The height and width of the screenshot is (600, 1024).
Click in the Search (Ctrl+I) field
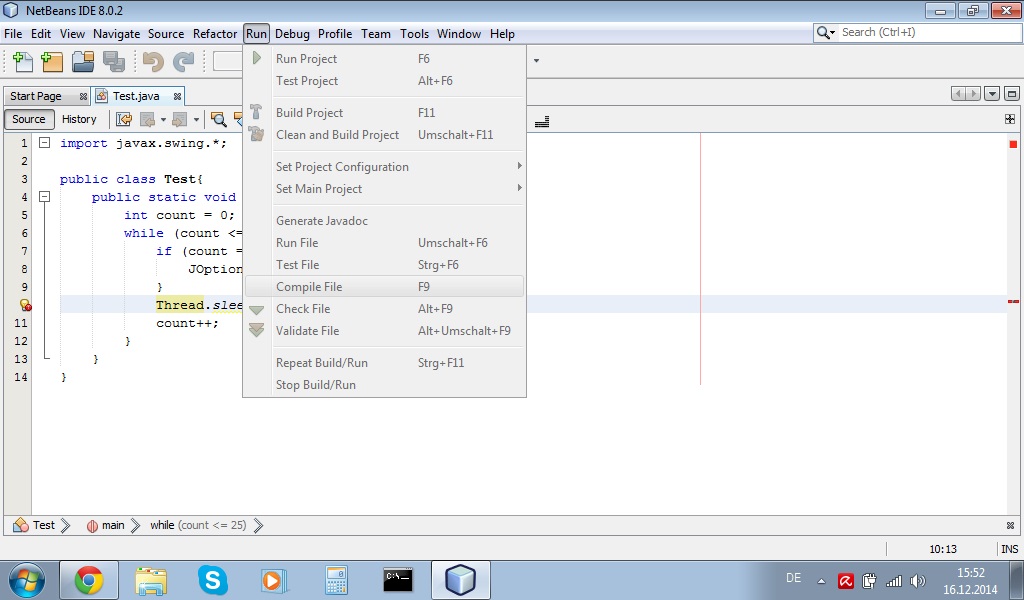pyautogui.click(x=929, y=32)
